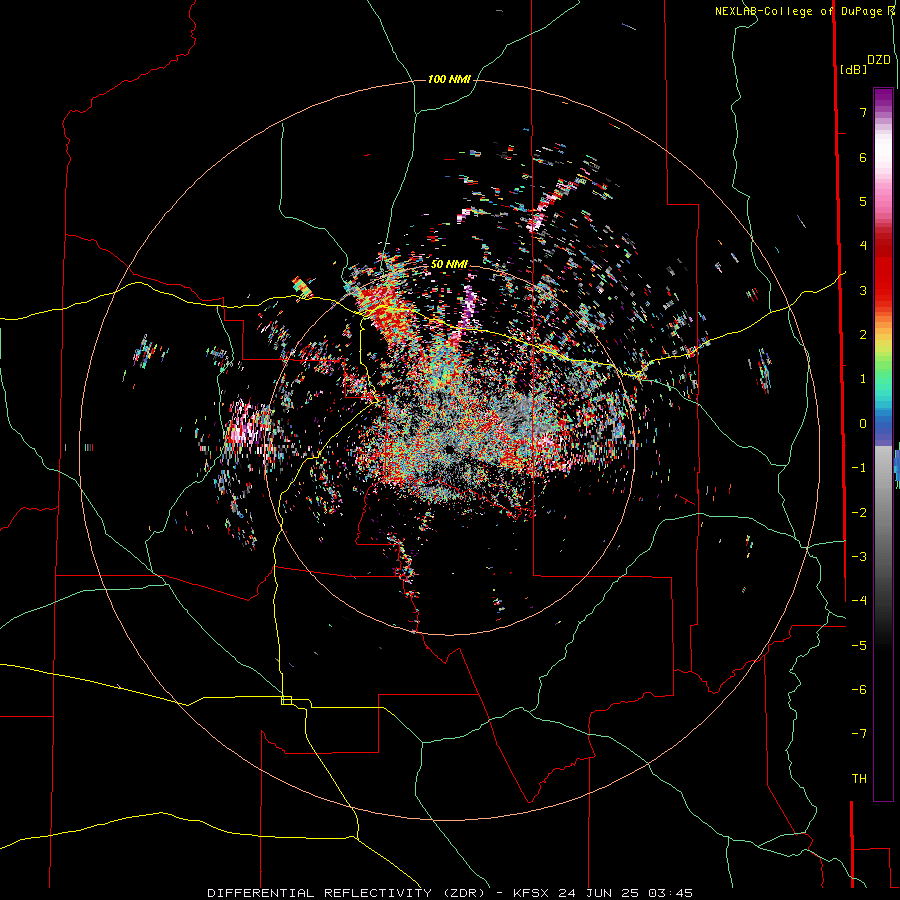Click the 0 value on the color scale
Viewport: 900px width, 900px height.
click(x=863, y=424)
